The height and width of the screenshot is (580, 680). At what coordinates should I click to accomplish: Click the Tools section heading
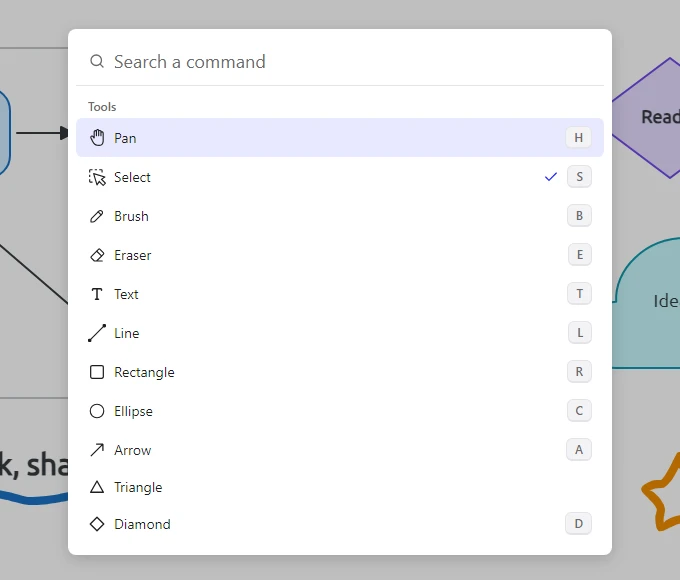(102, 107)
